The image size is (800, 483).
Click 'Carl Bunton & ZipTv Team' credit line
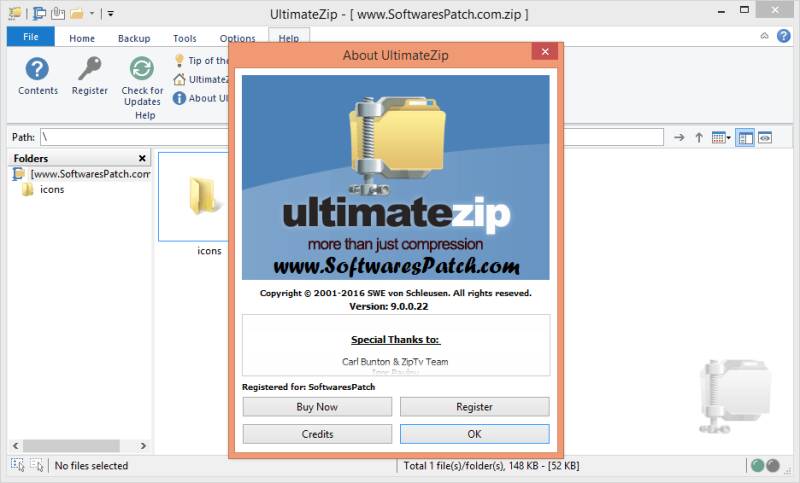click(x=395, y=362)
